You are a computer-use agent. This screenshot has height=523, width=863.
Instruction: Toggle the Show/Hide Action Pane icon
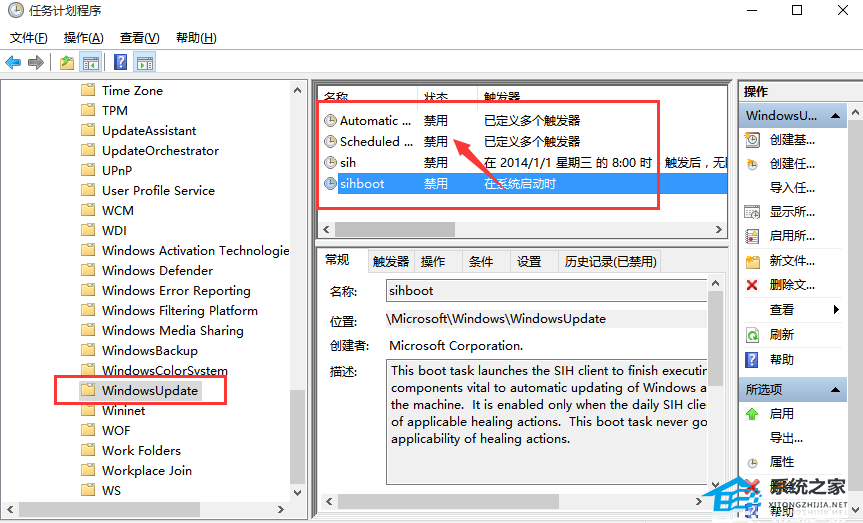[145, 63]
